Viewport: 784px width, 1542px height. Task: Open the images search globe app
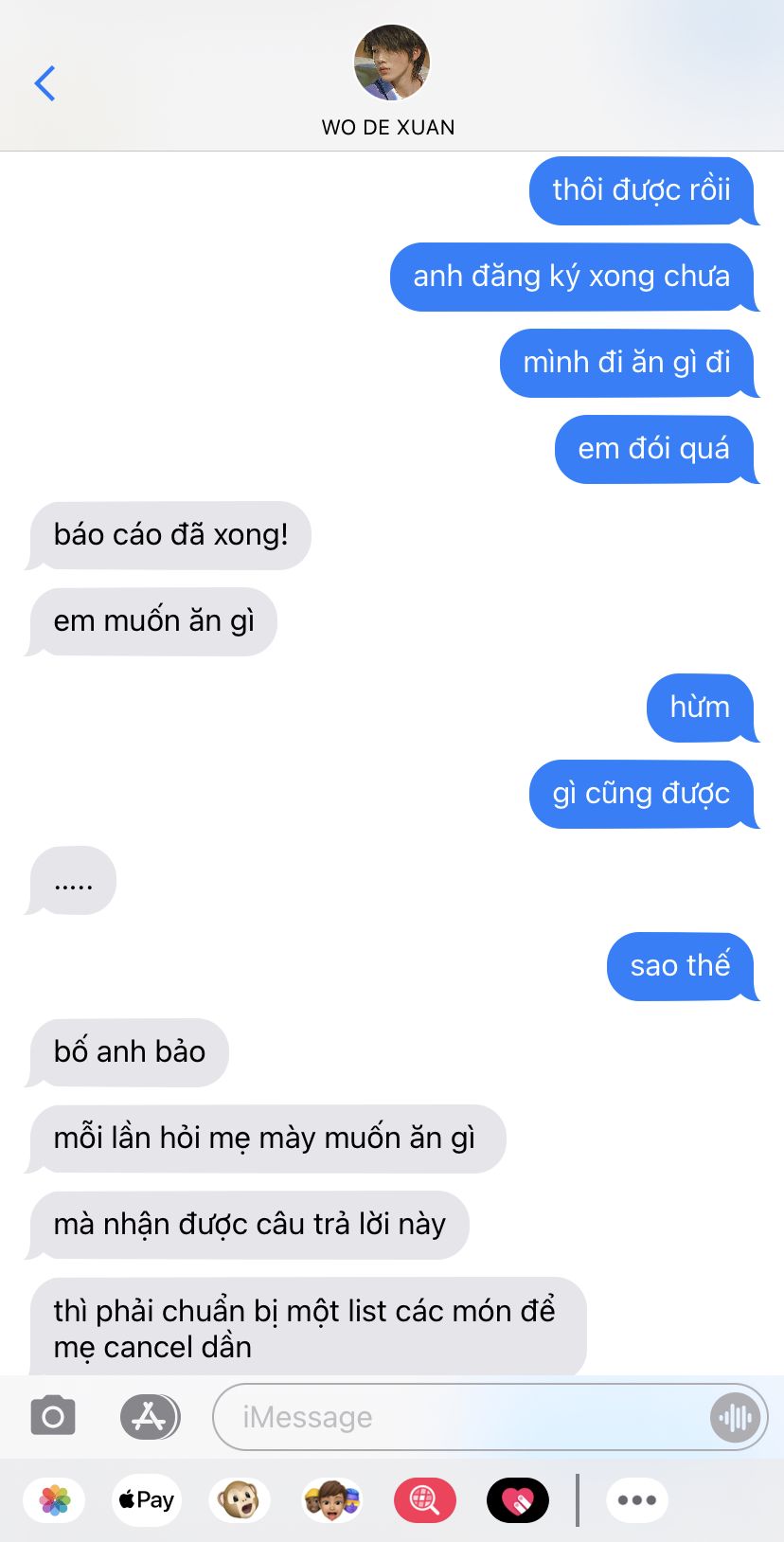tap(424, 1500)
